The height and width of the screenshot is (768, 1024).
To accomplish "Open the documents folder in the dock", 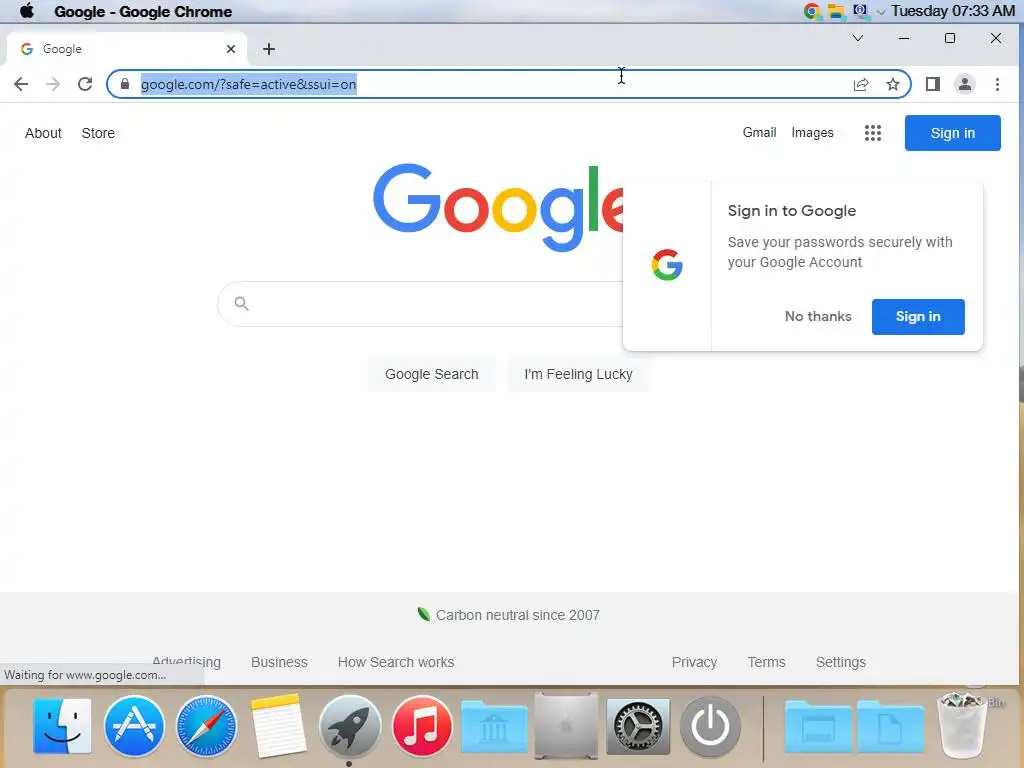I will point(890,726).
